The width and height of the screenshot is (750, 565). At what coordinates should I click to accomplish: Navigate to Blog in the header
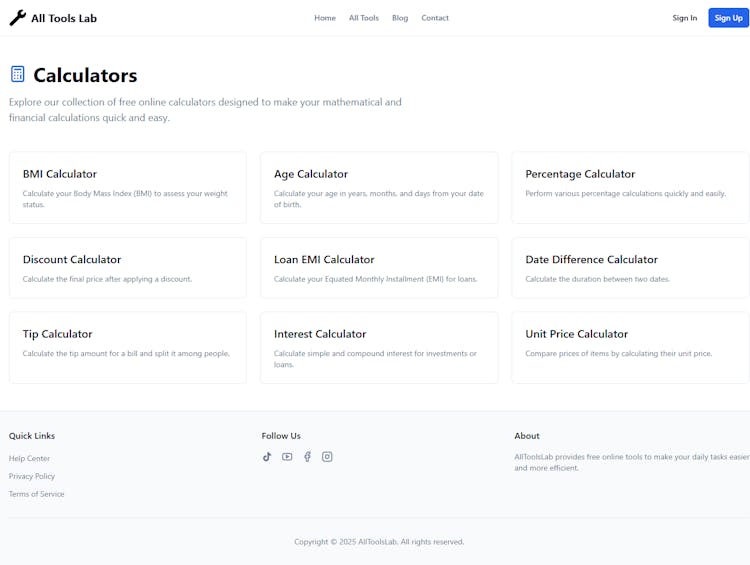[400, 18]
